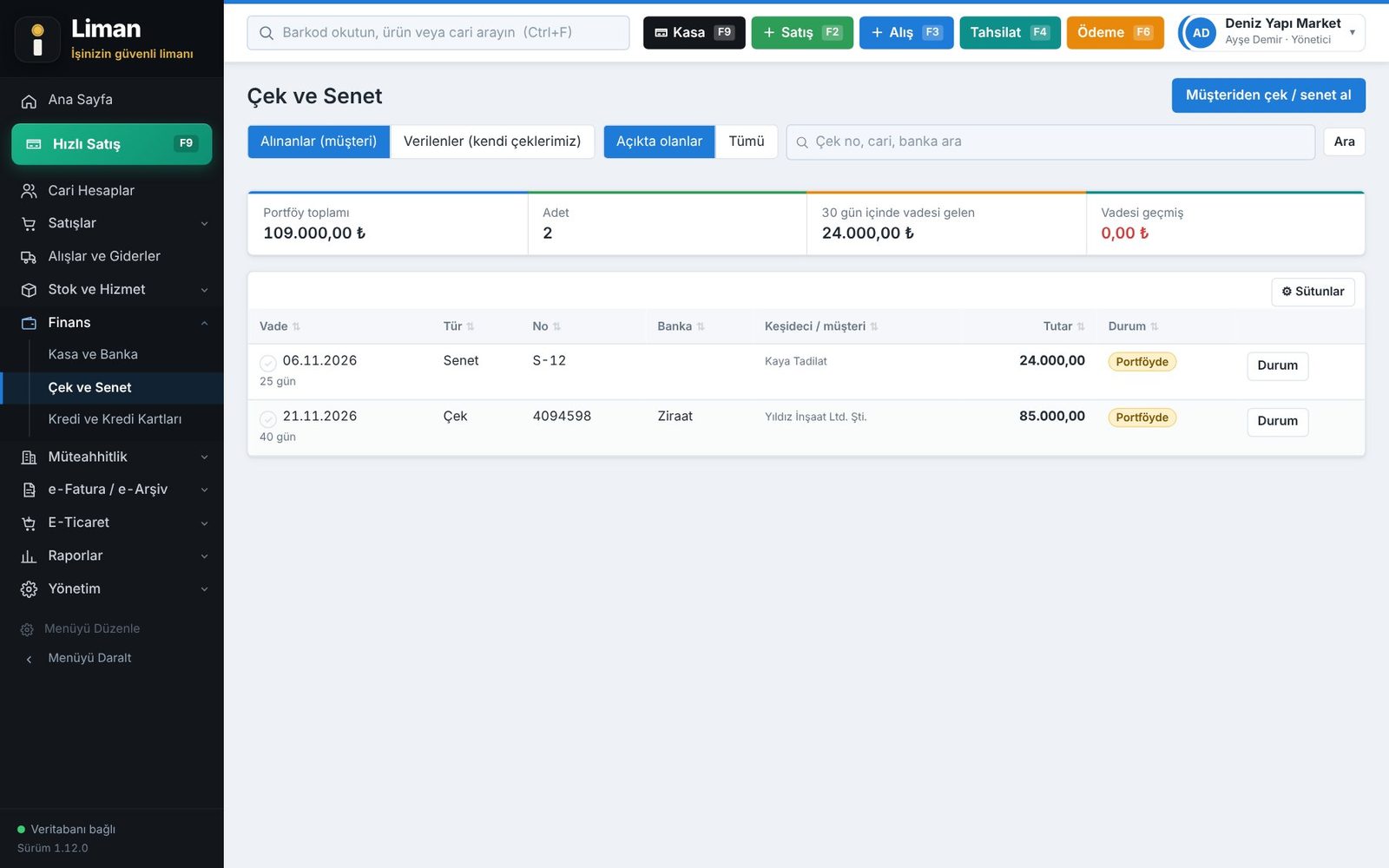Click the Cari Hesaplar people icon
Image resolution: width=1389 pixels, height=868 pixels.
click(29, 191)
